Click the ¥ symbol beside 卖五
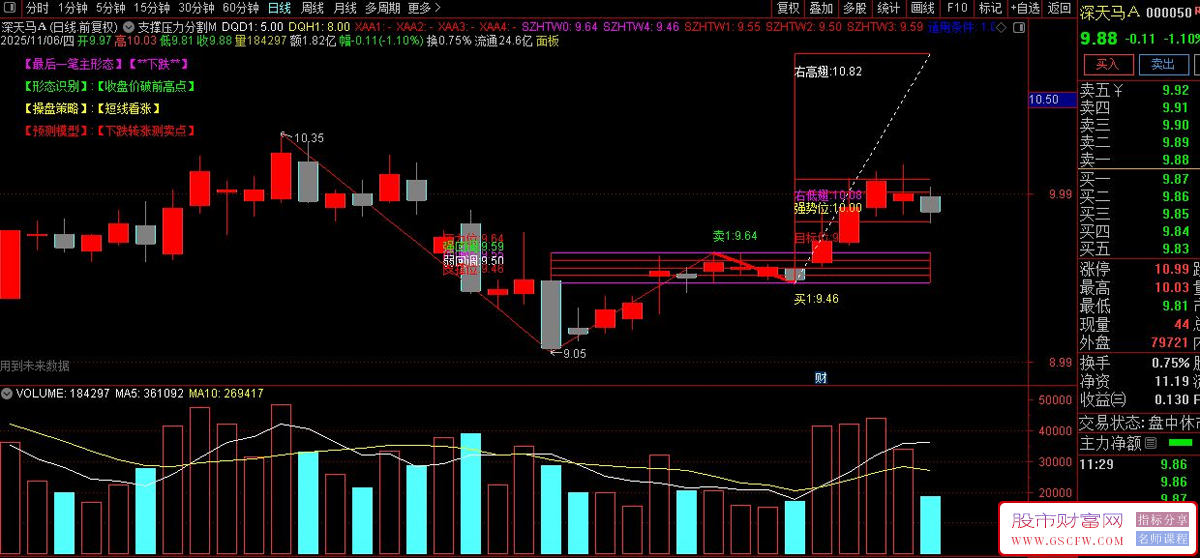This screenshot has width=1200, height=558. point(1120,91)
